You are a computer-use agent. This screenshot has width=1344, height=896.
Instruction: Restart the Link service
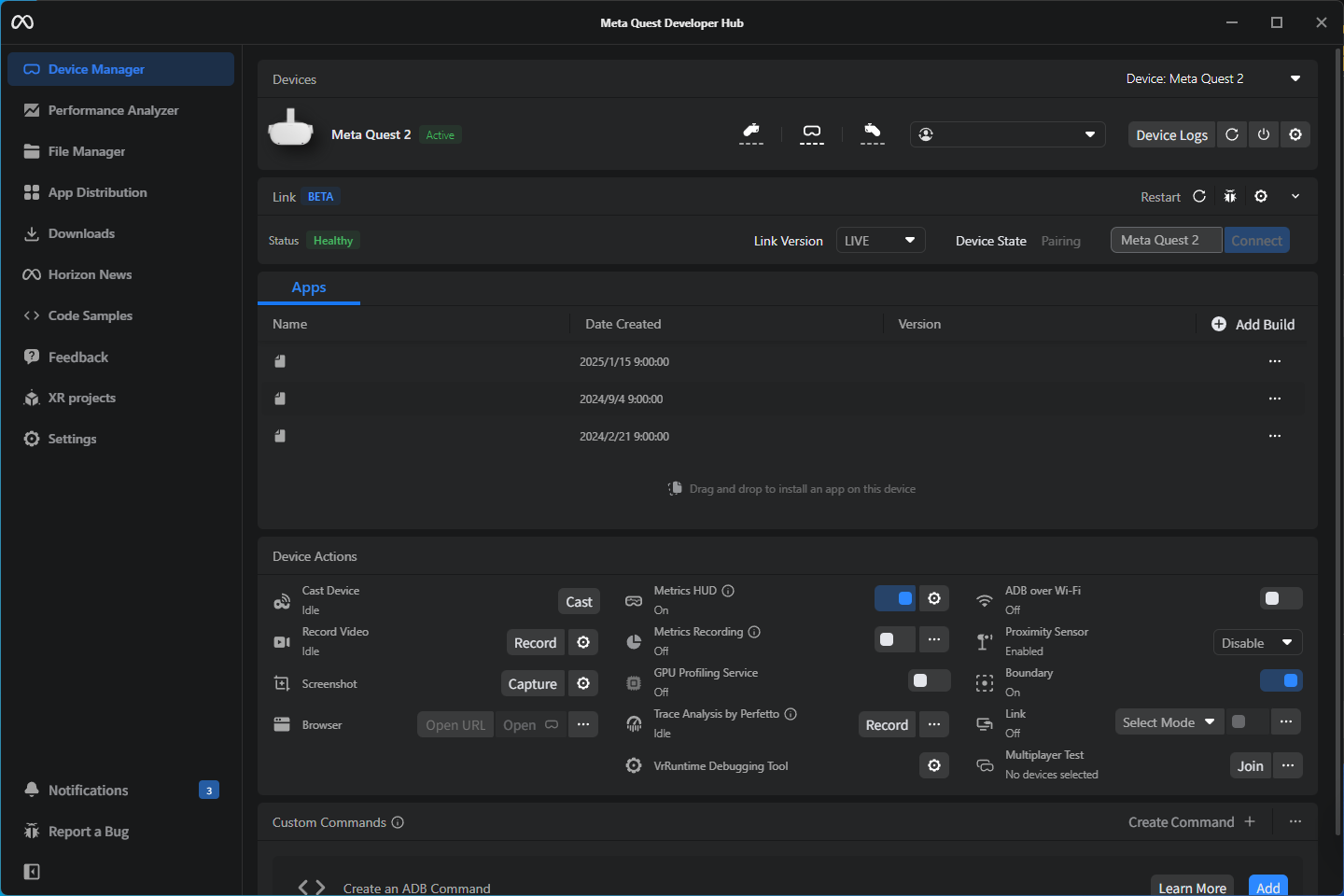[1173, 197]
